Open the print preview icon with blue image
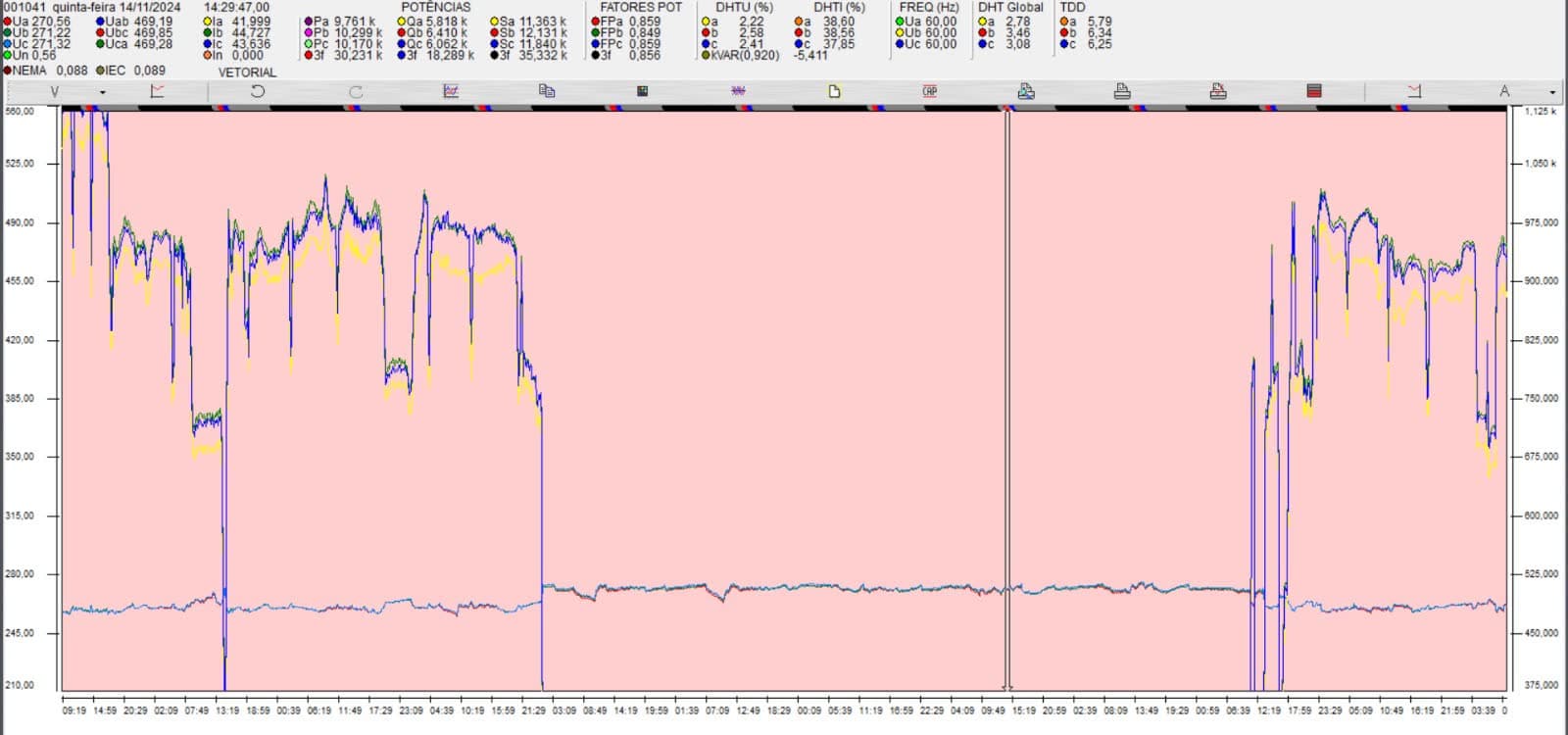 [1026, 91]
